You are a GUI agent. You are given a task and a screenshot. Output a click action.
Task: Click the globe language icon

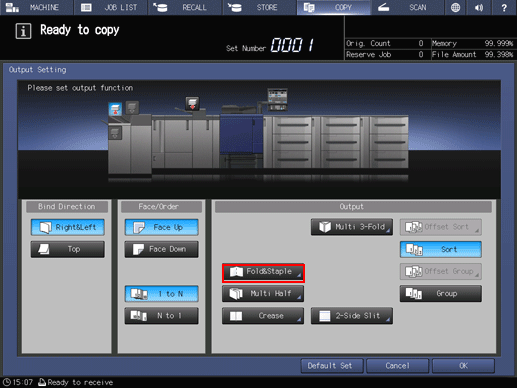455,7
